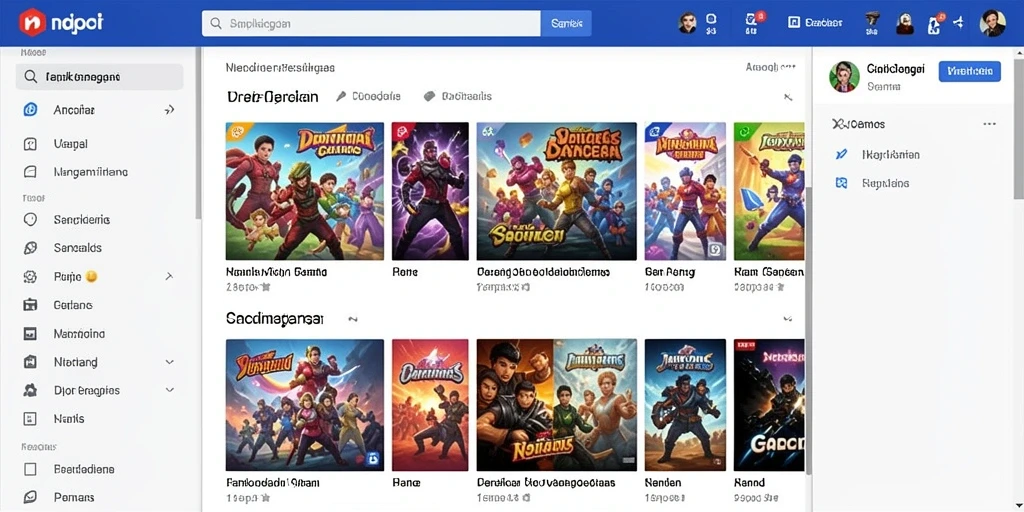Click the tag icon beside Gacheanis
This screenshot has height=512, width=1024.
429,97
